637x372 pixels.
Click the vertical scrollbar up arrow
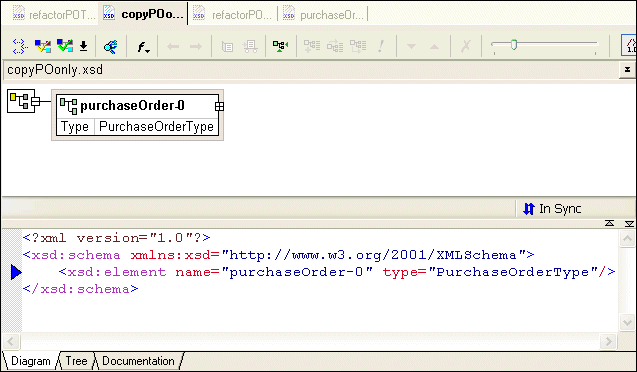[x=627, y=238]
